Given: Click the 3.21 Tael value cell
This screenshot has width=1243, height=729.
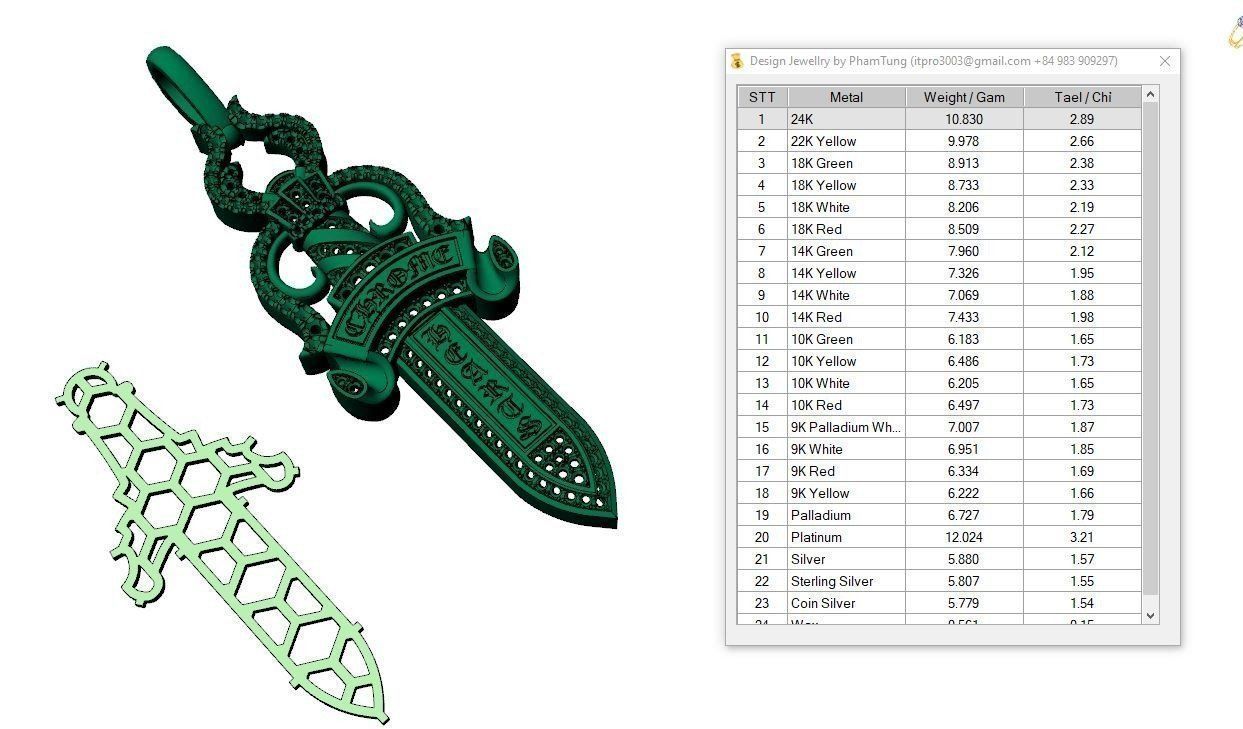Looking at the screenshot, I should 1082,537.
